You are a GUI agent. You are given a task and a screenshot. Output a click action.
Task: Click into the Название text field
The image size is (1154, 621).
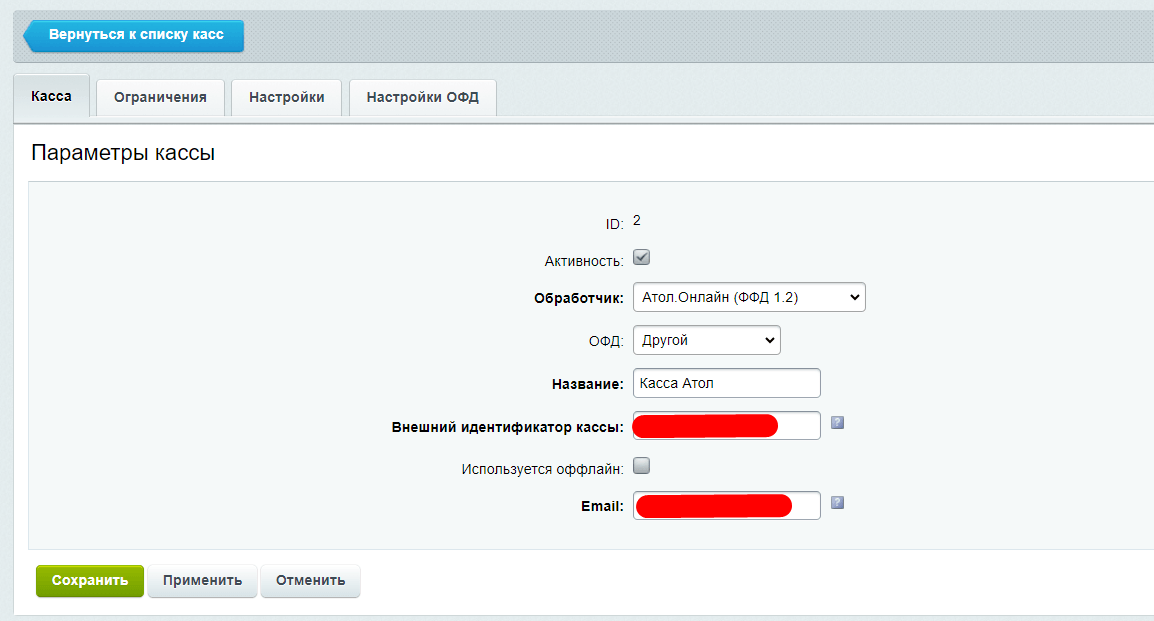[x=727, y=383]
